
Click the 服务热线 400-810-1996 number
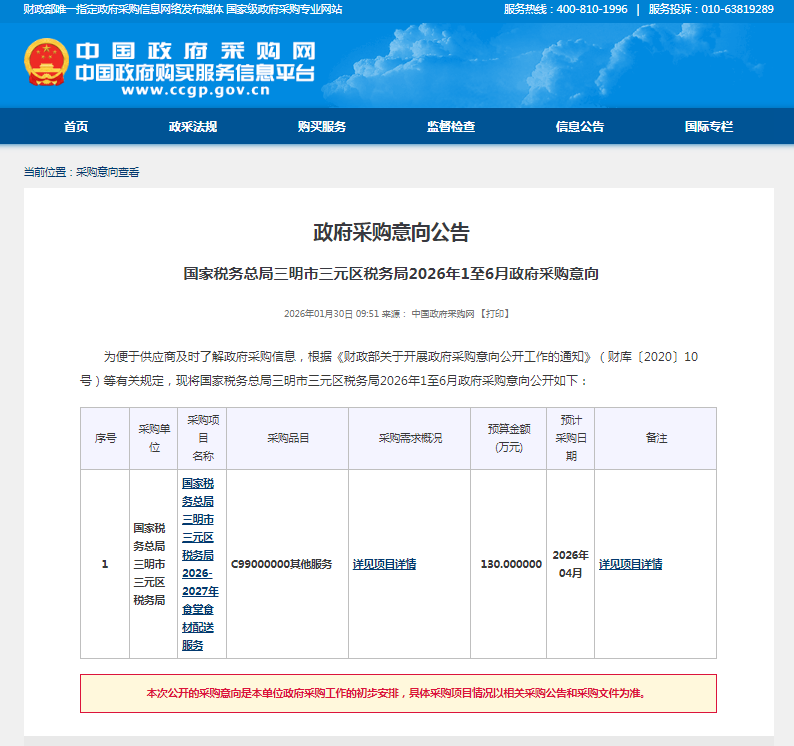(592, 9)
